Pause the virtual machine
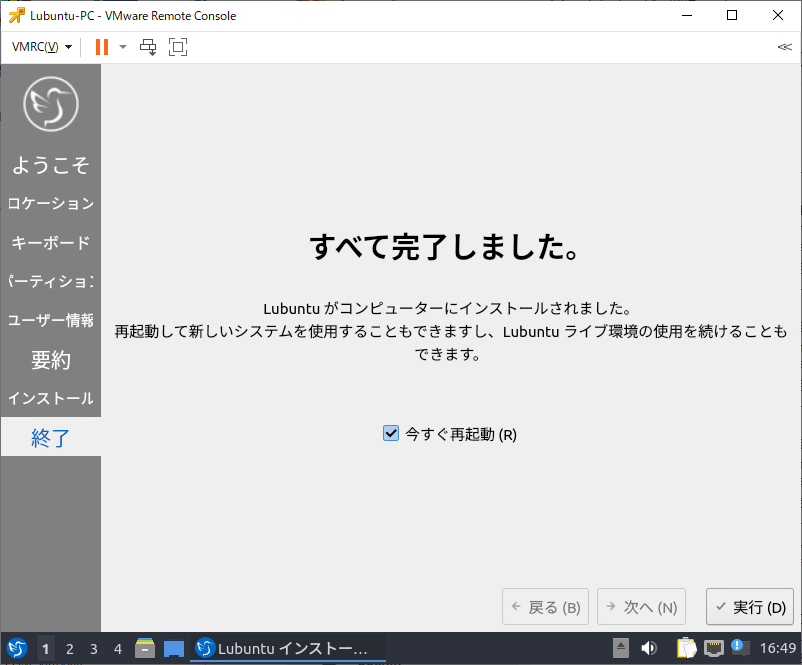Screen dimensions: 802x665 coord(102,47)
